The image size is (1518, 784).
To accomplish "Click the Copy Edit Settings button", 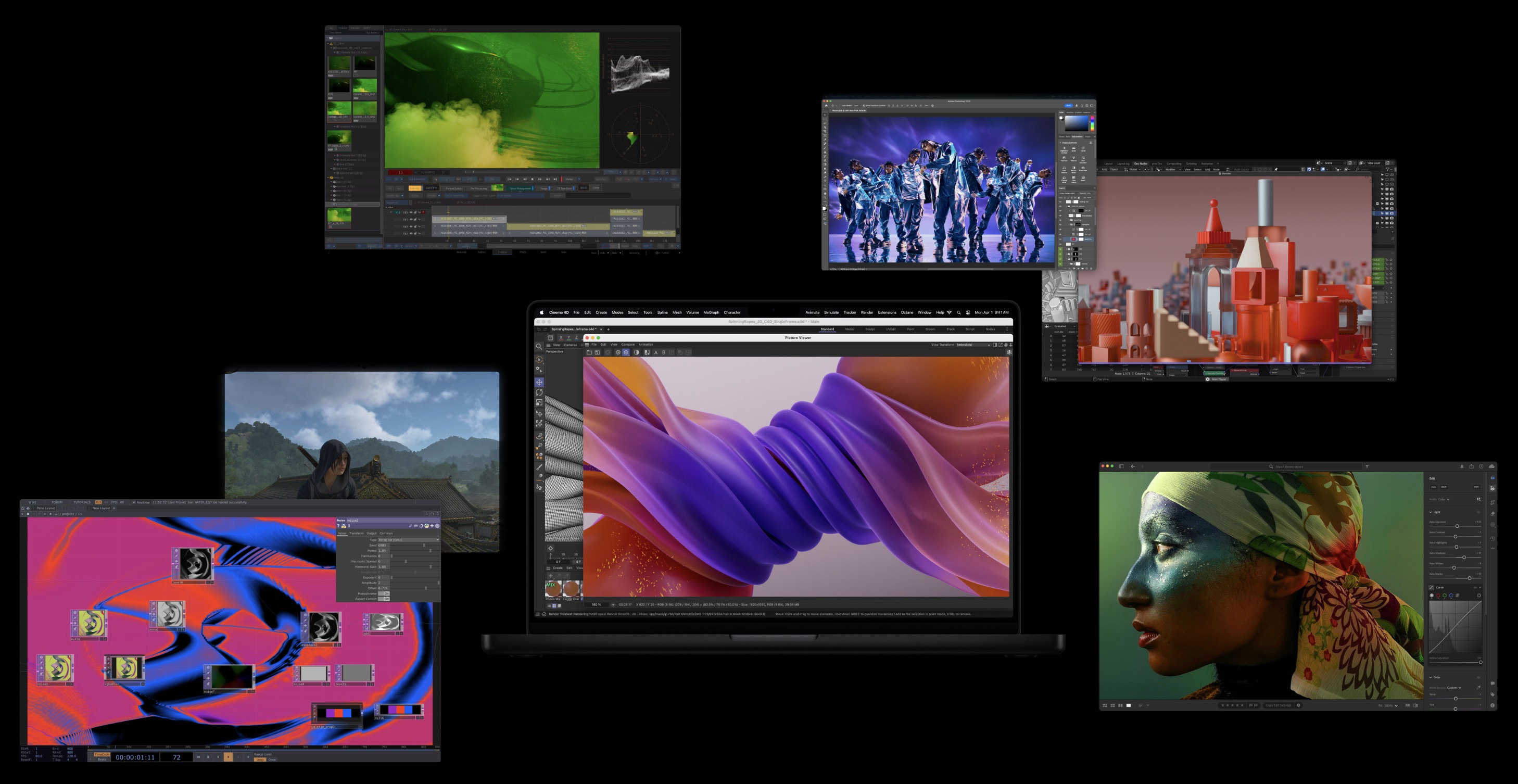I will [x=1278, y=705].
